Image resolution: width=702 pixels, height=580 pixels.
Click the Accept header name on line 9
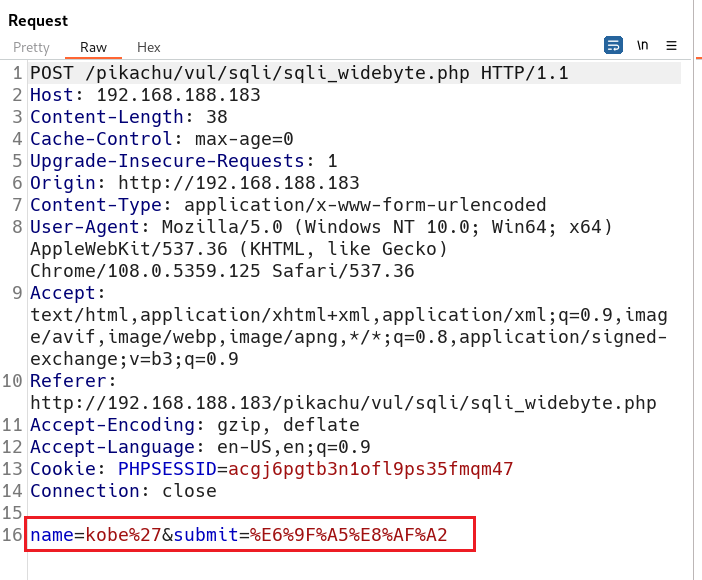pos(63,293)
